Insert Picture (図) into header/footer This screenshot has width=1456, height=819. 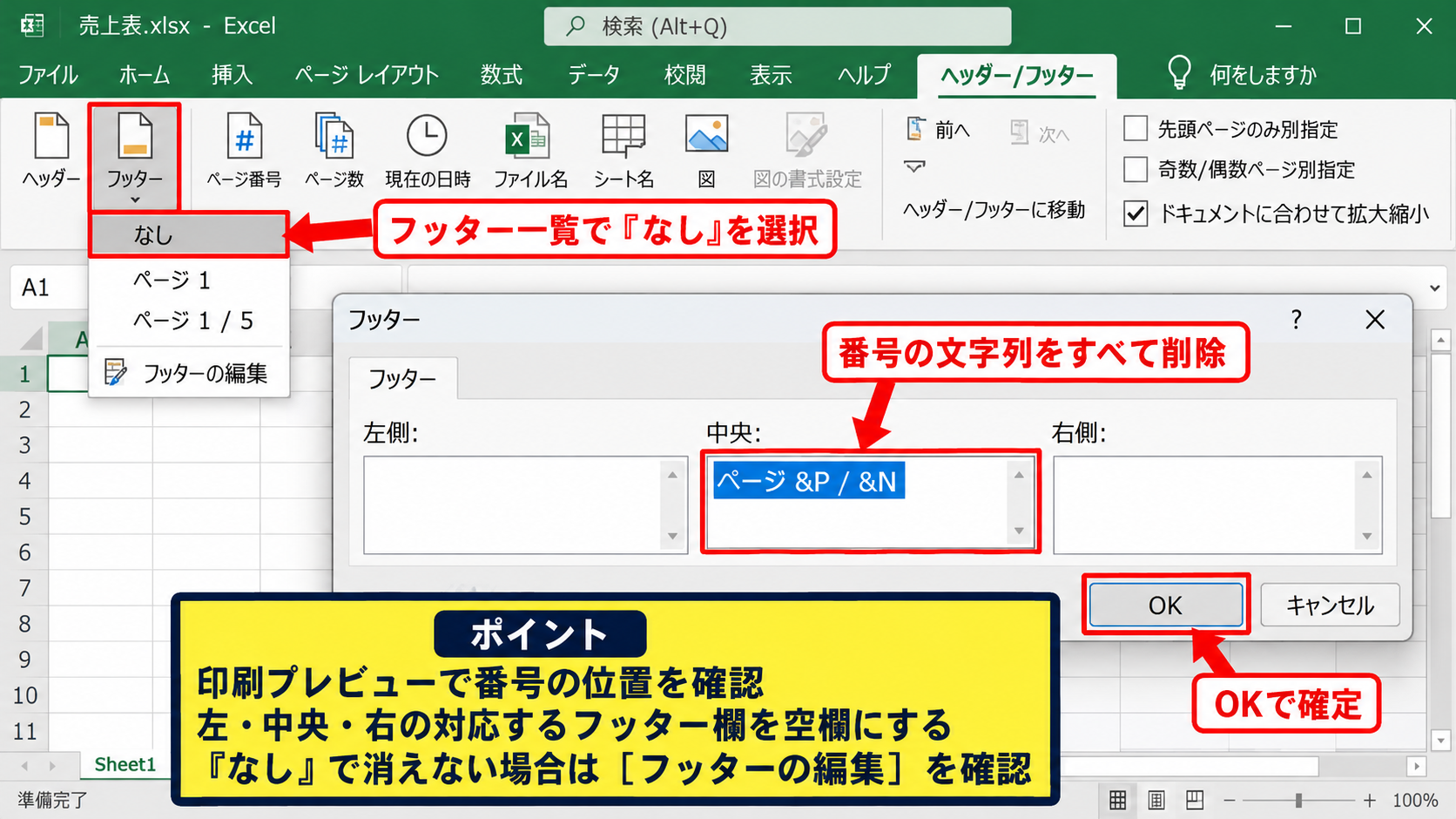[x=706, y=151]
